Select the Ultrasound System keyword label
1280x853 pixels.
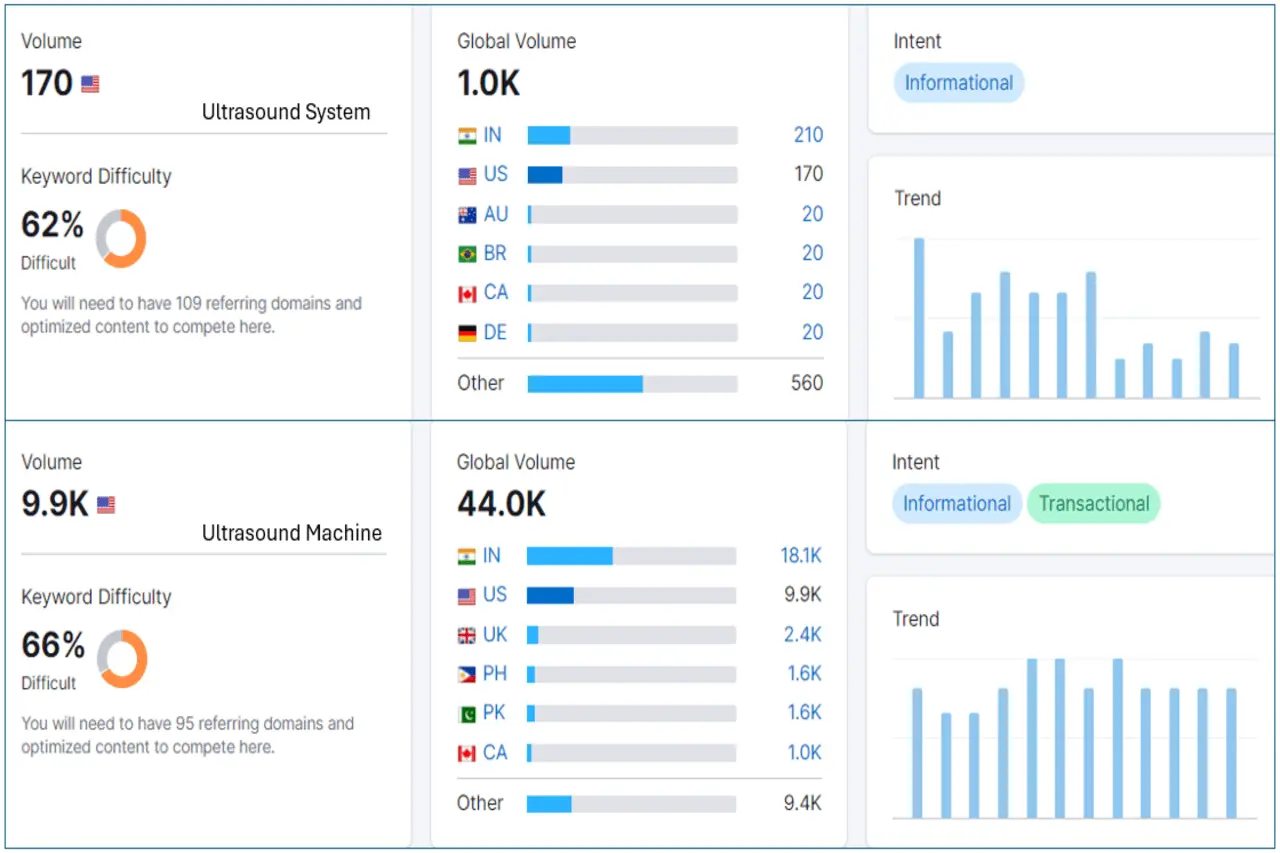coord(287,112)
